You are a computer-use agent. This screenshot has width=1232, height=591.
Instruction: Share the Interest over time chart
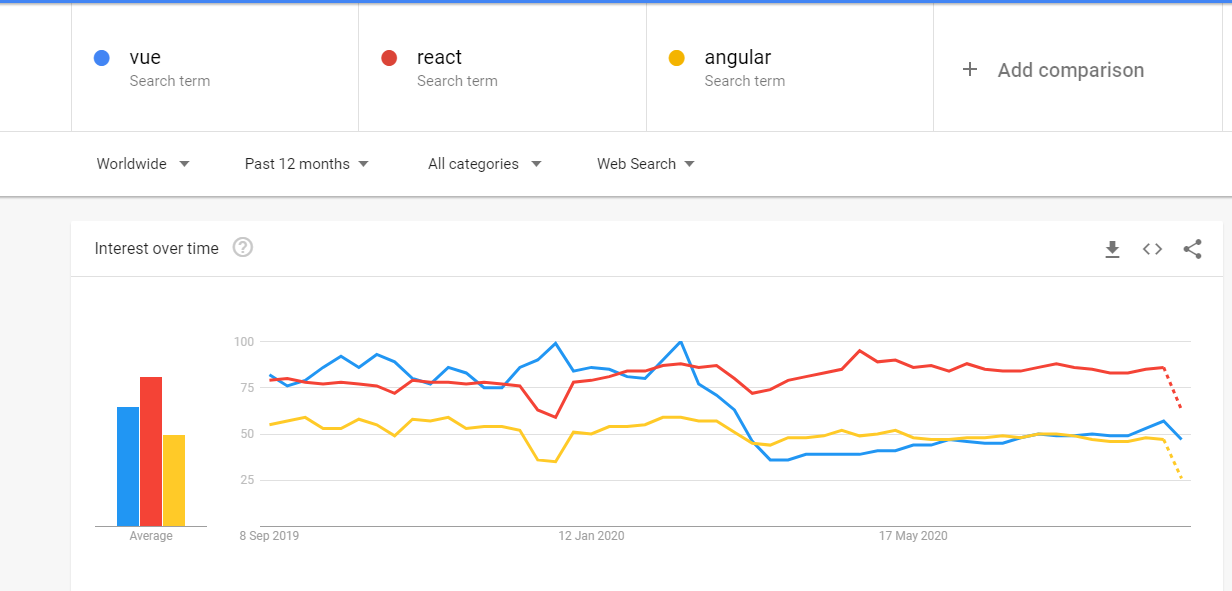coord(1192,249)
